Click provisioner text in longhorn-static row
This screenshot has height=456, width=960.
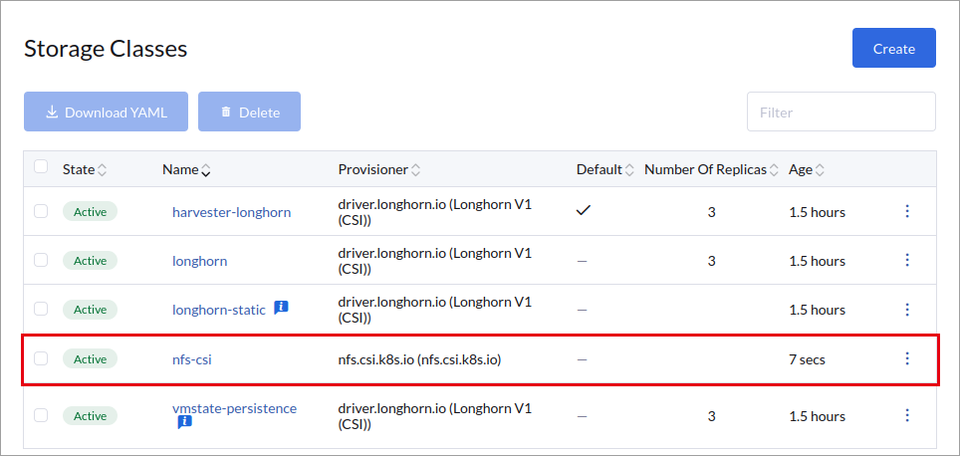(x=435, y=310)
